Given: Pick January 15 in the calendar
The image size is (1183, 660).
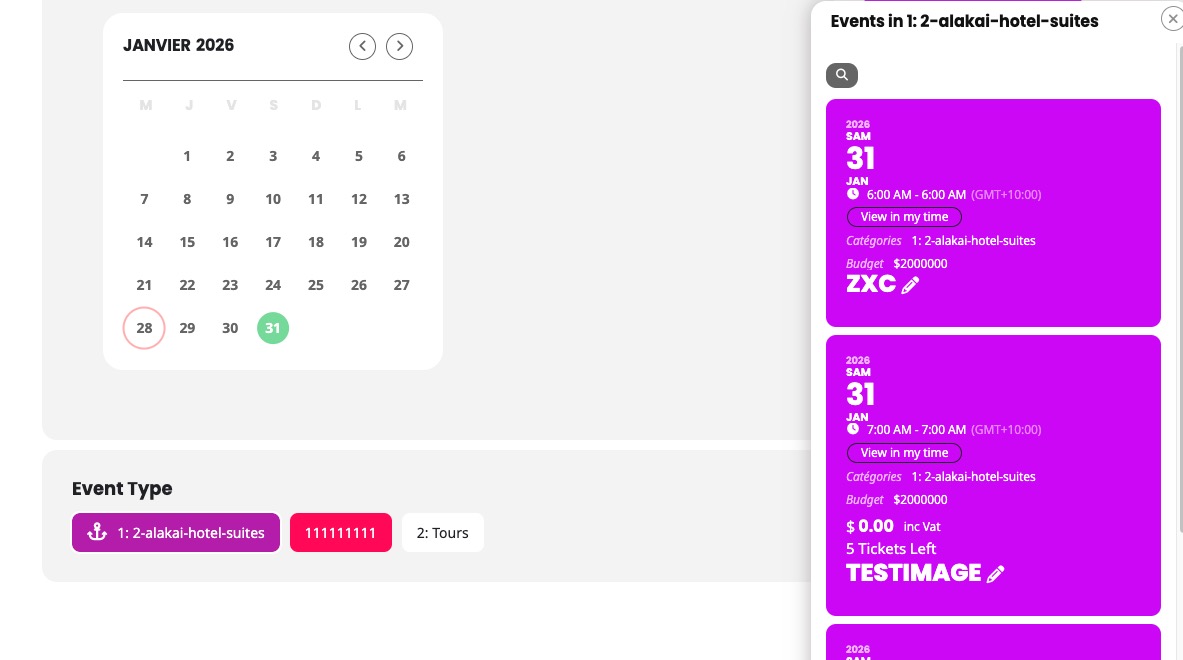Looking at the screenshot, I should coord(187,242).
